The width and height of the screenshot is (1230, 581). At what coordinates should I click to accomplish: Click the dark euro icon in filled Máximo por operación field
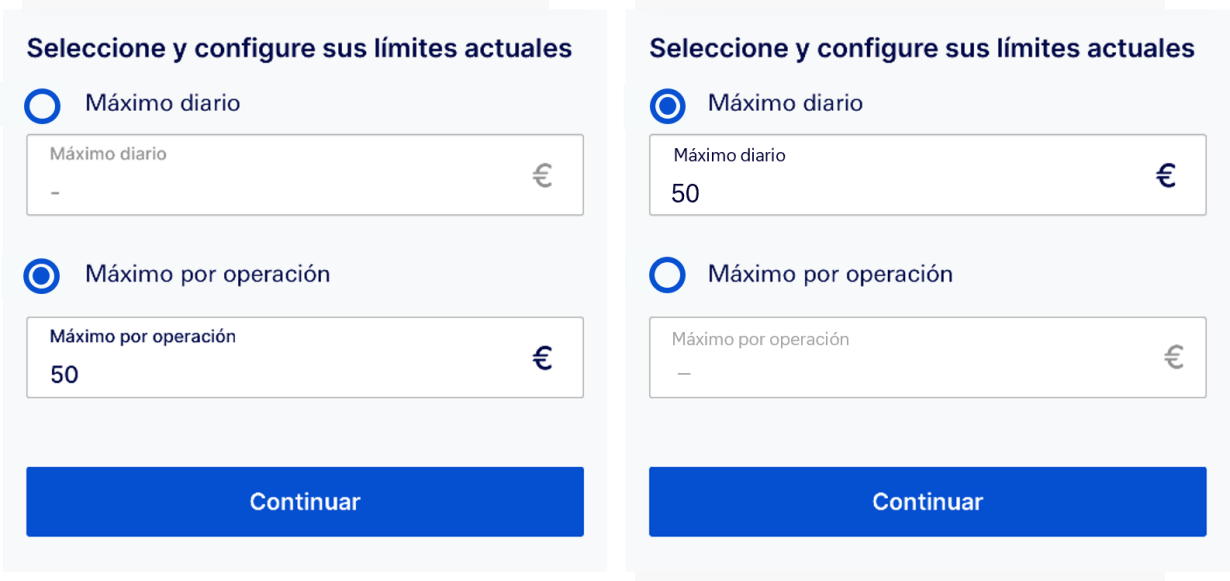(x=542, y=358)
